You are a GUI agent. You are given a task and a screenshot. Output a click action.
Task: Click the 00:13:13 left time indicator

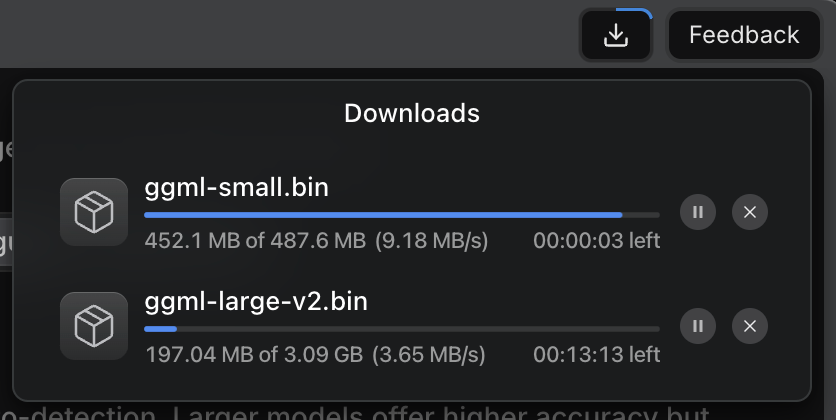tap(597, 354)
